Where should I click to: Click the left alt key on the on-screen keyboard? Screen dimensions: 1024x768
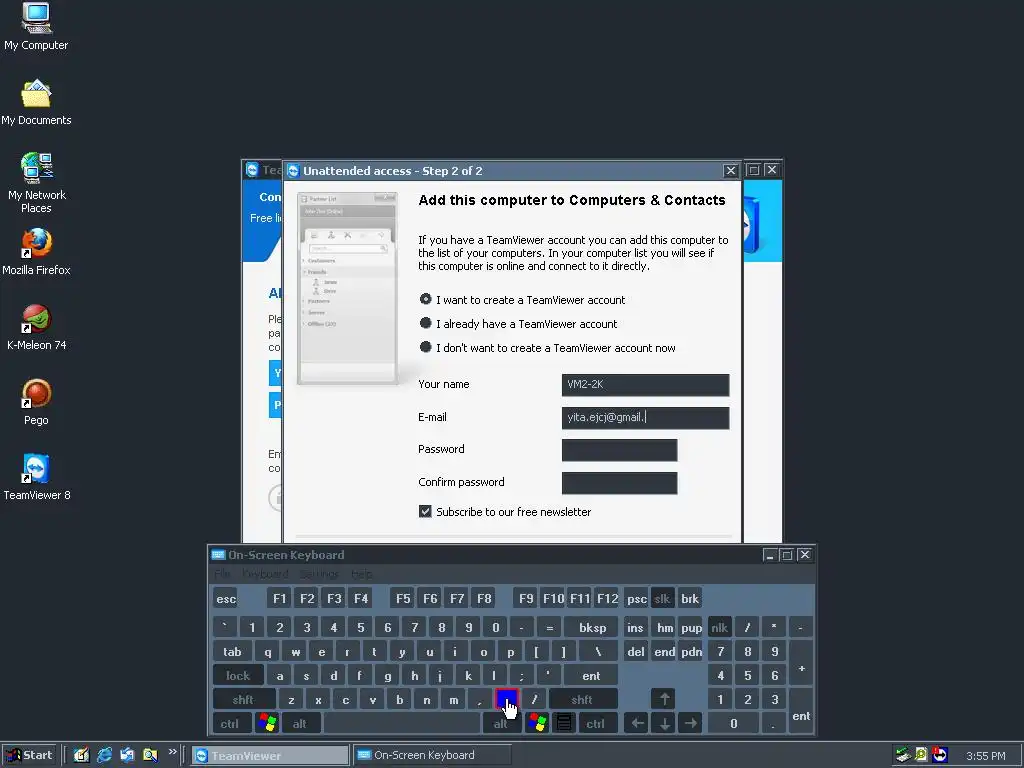point(300,723)
